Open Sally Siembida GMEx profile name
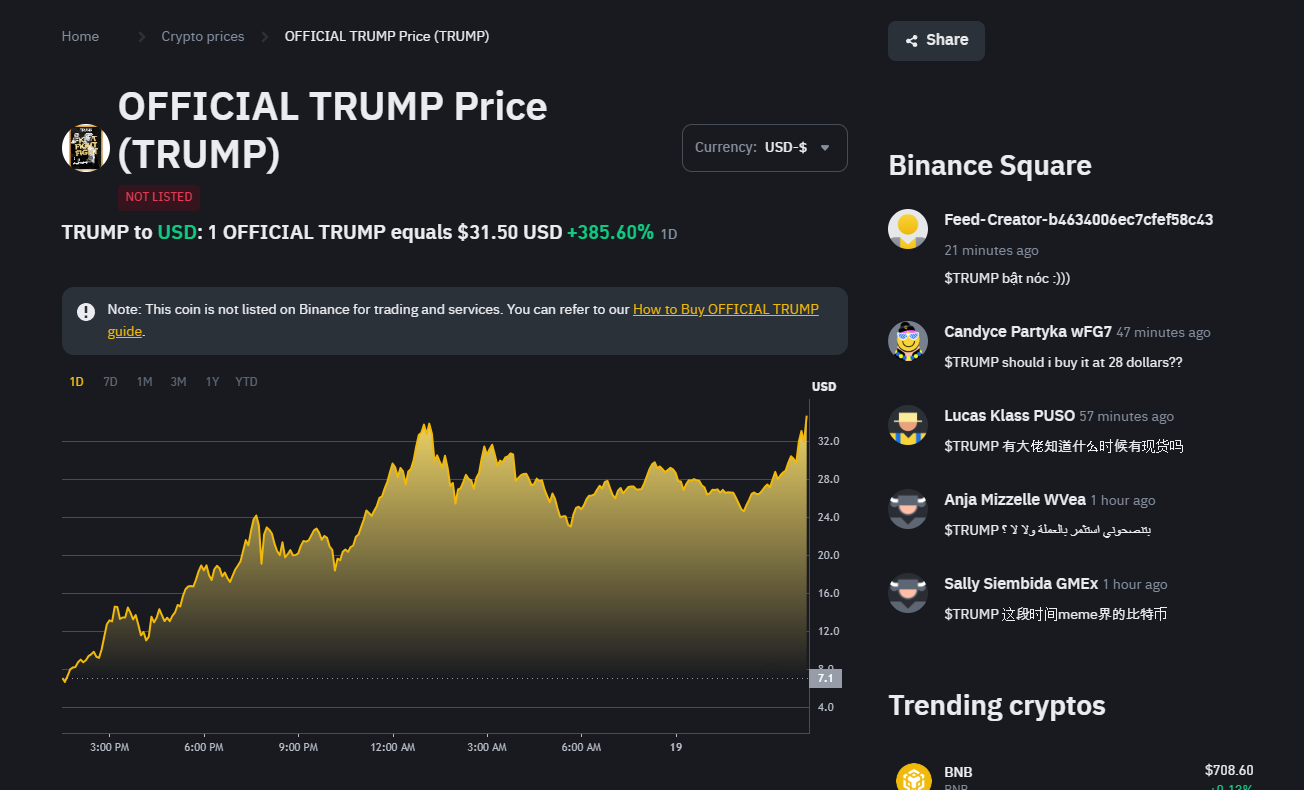 [1021, 584]
